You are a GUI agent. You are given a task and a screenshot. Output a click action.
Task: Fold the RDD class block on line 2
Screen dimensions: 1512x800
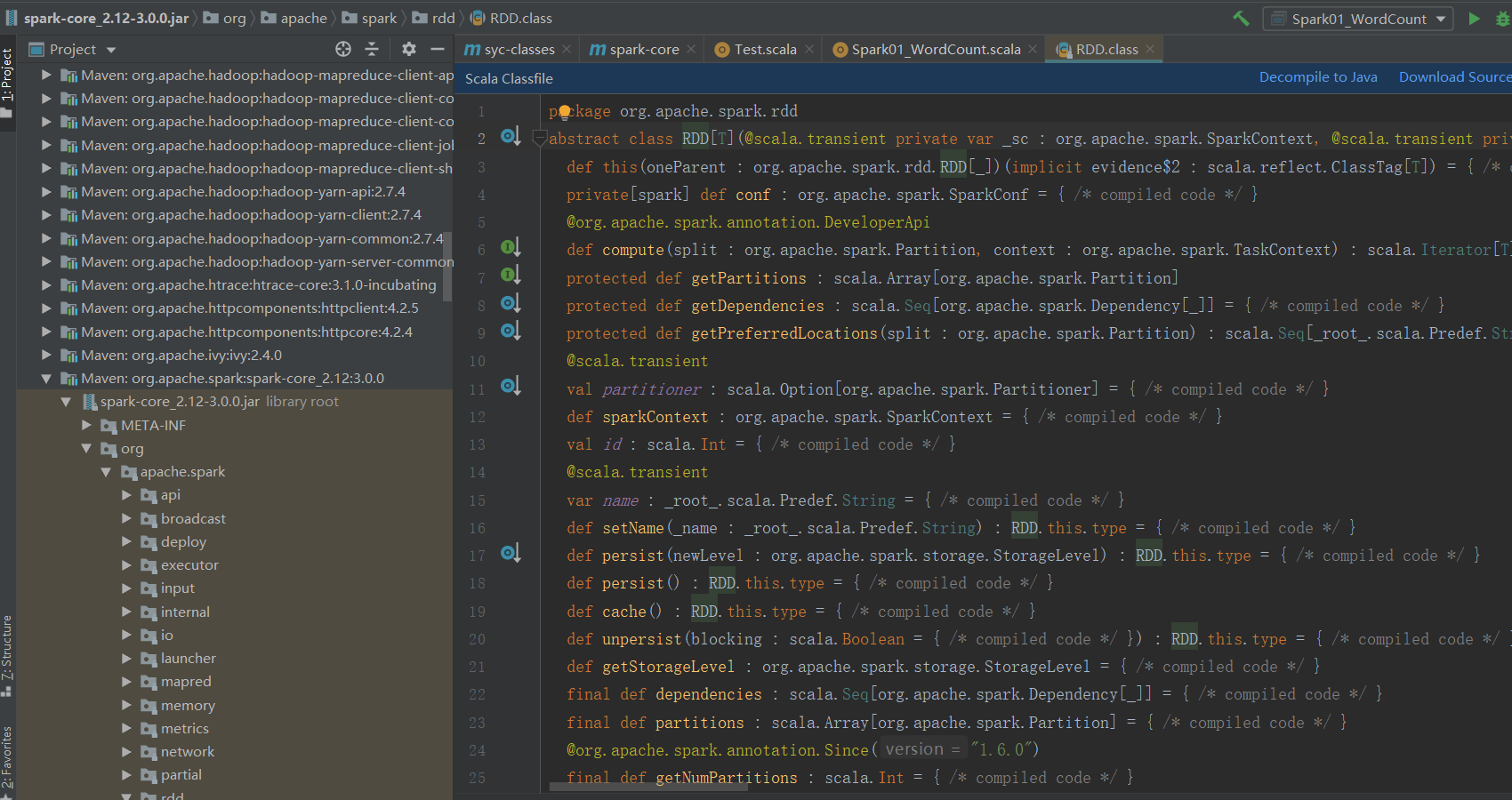539,138
